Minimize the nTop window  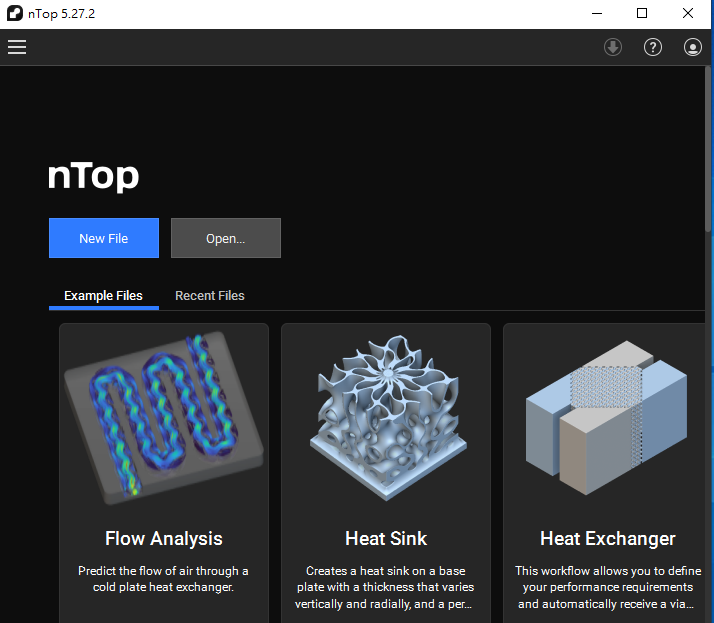pos(597,13)
